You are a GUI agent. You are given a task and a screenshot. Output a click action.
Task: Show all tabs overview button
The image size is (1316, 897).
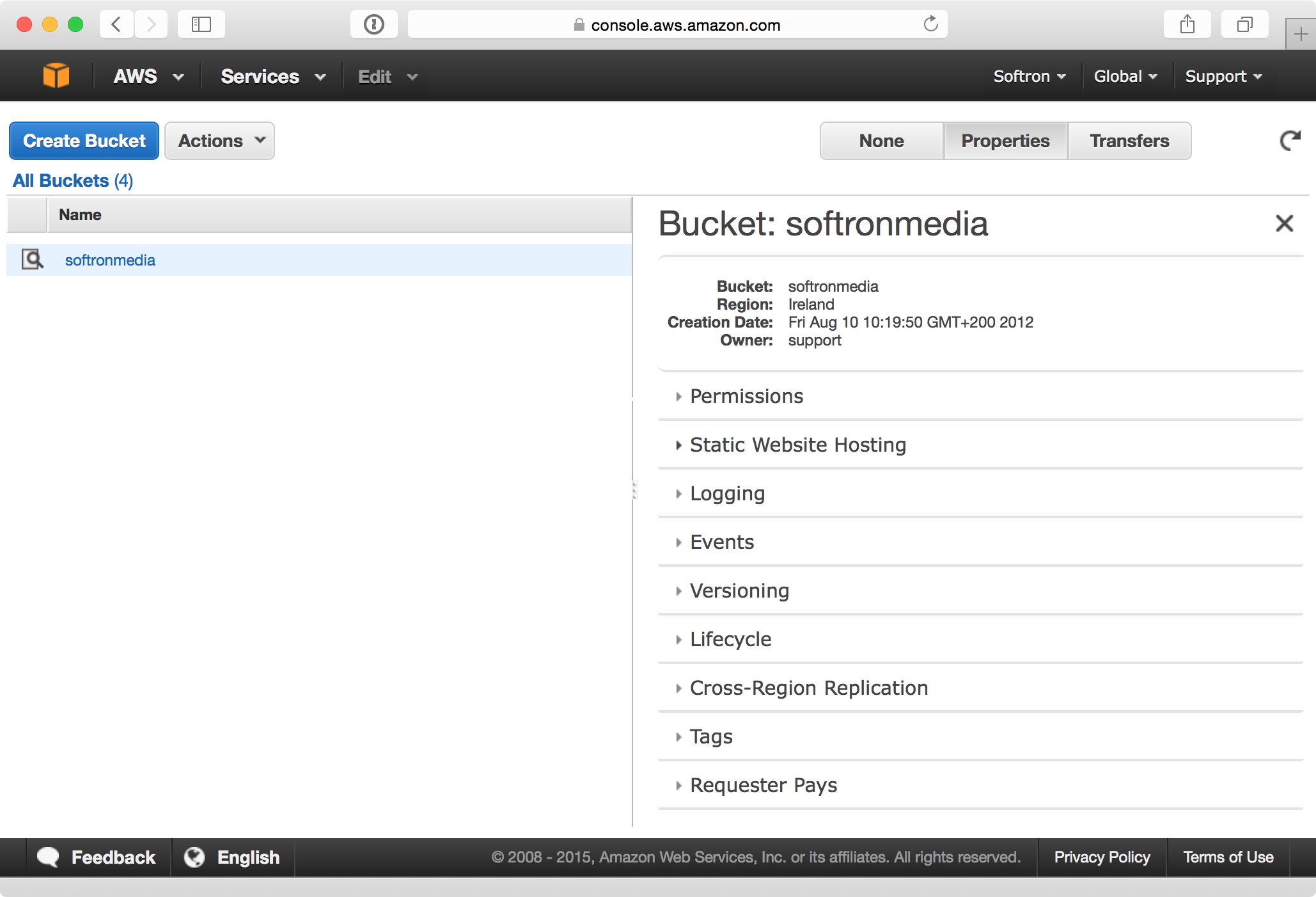click(x=1244, y=25)
